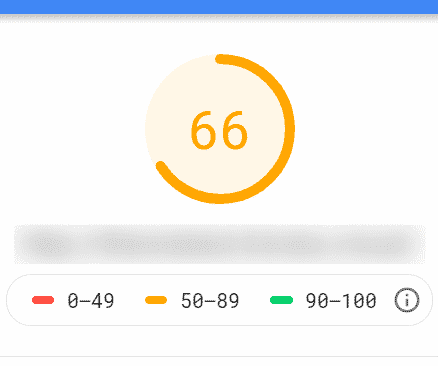Click the orange gauge arc's right side
Viewport: 438px width, 366px height.
289,128
